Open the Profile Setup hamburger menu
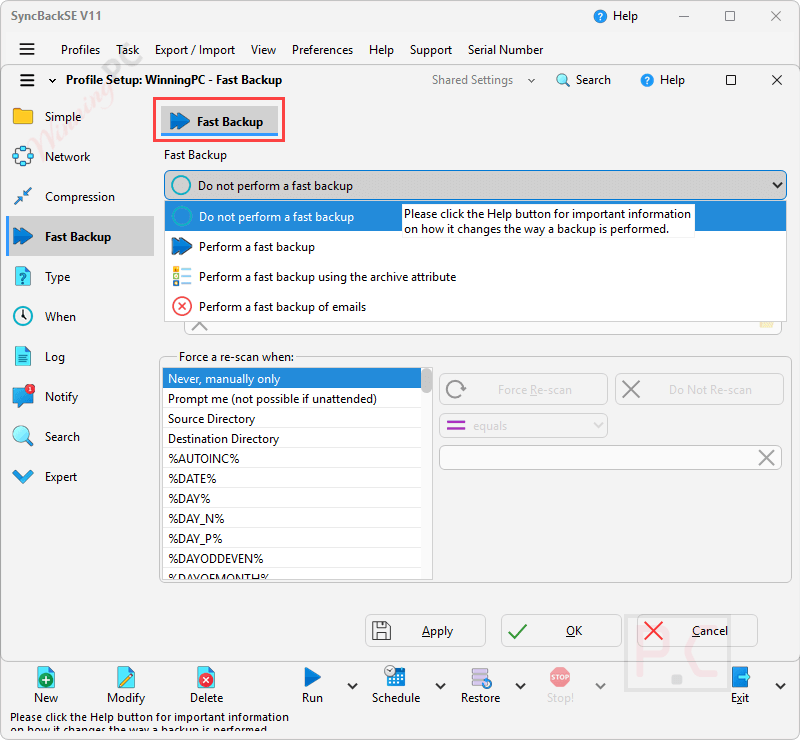The width and height of the screenshot is (800, 740). 27,80
